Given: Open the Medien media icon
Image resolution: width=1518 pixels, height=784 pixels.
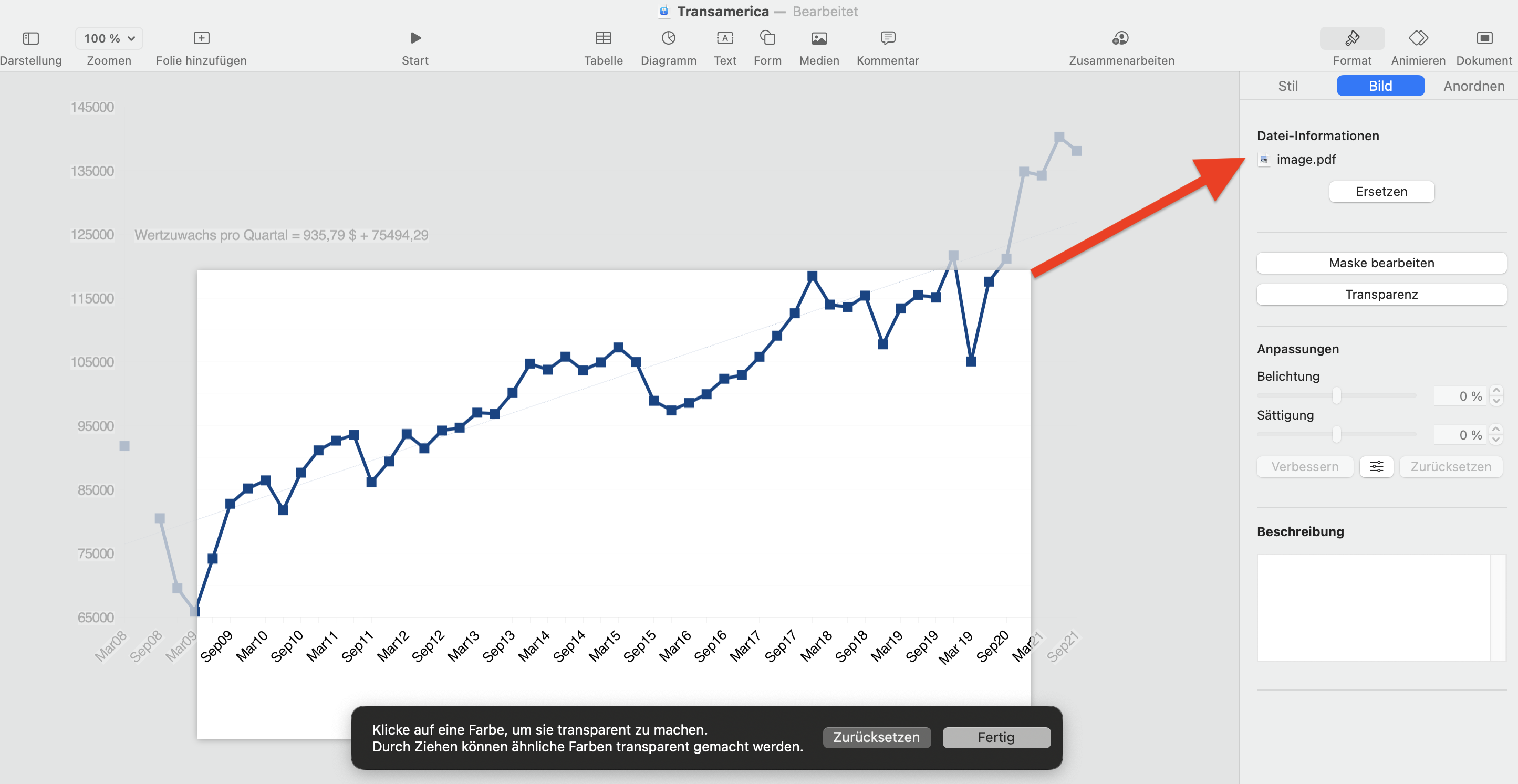Looking at the screenshot, I should 818,38.
